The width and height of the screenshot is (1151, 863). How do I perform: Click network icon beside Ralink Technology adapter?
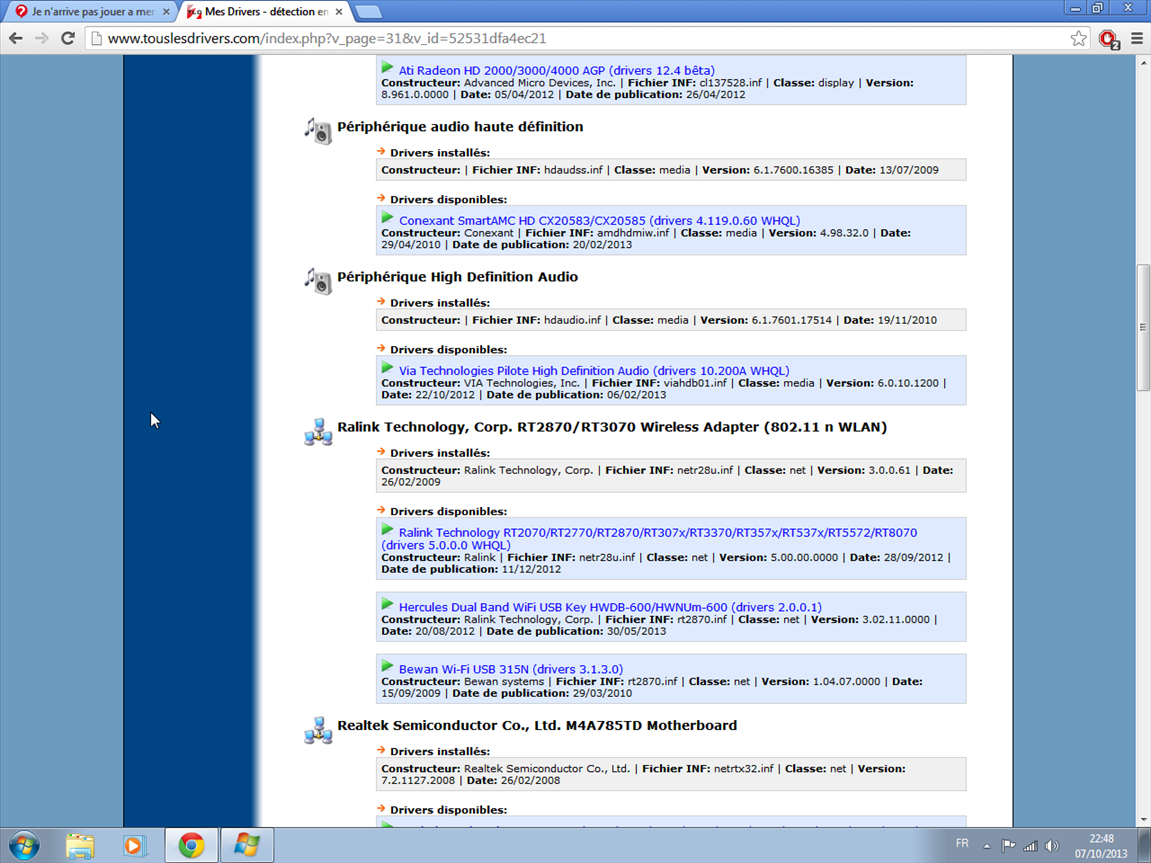(318, 431)
